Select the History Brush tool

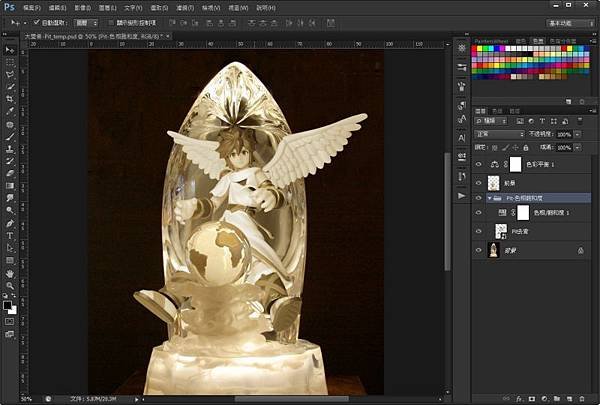pos(10,161)
